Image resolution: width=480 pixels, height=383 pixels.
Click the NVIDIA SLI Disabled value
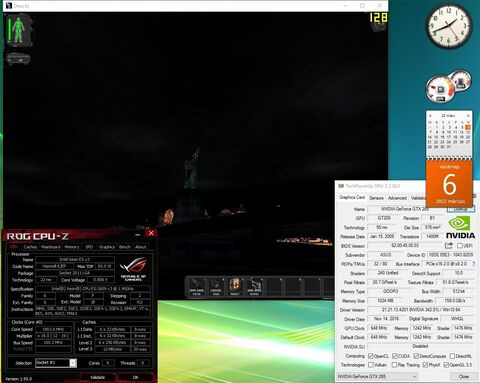[421, 346]
